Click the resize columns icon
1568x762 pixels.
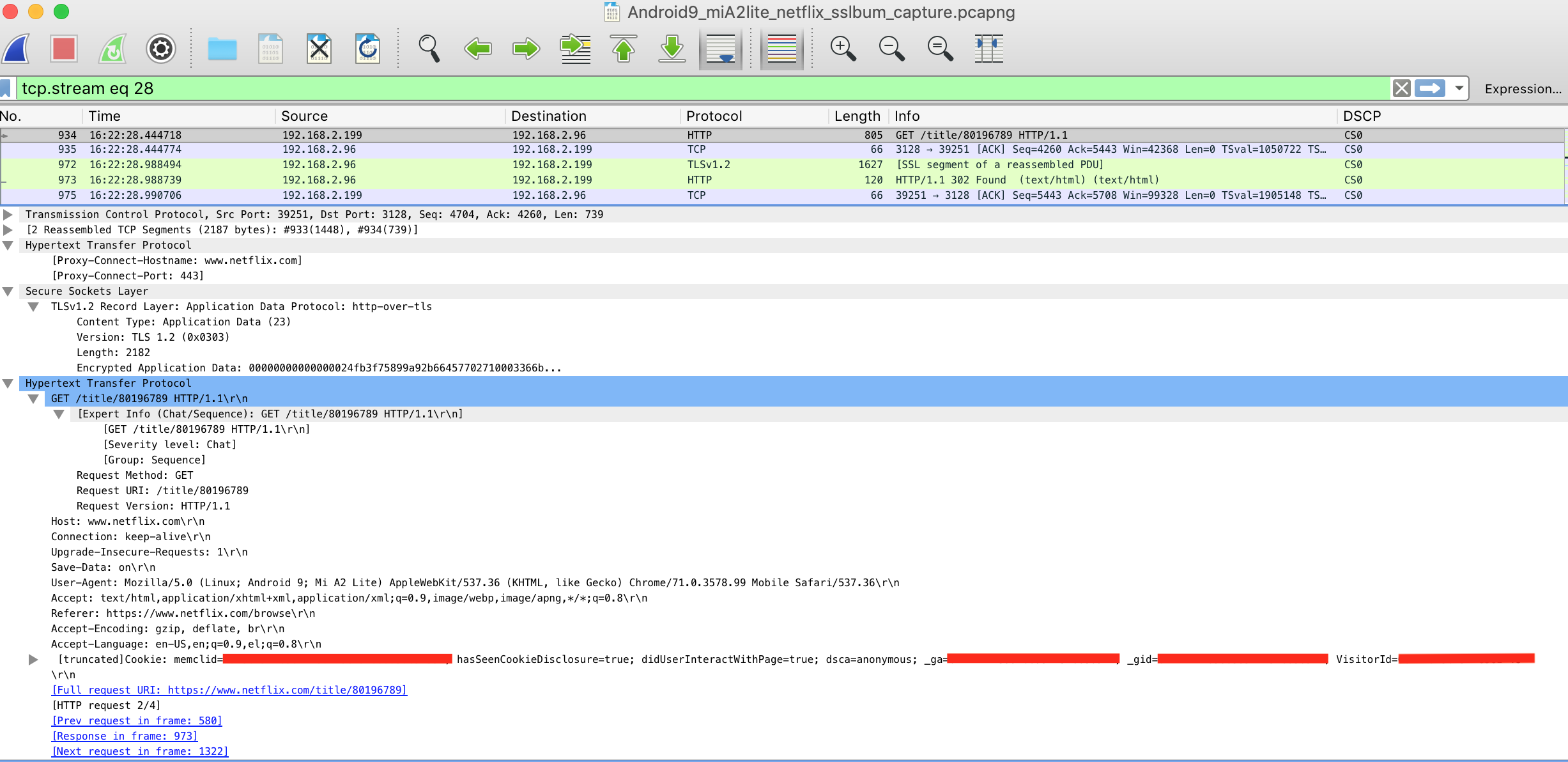click(x=988, y=49)
